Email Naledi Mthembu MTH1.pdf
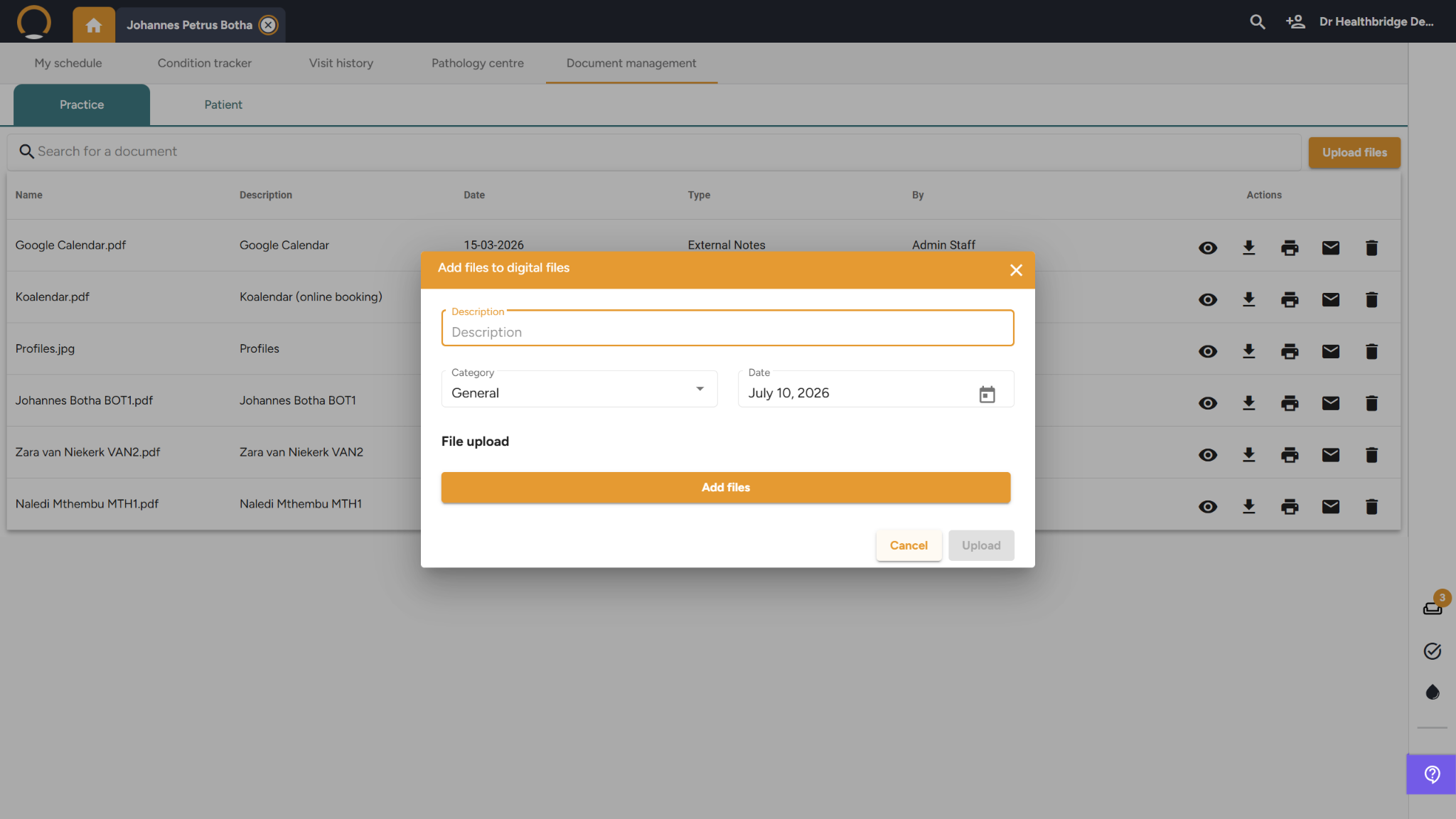The image size is (1456, 819). coord(1331,508)
